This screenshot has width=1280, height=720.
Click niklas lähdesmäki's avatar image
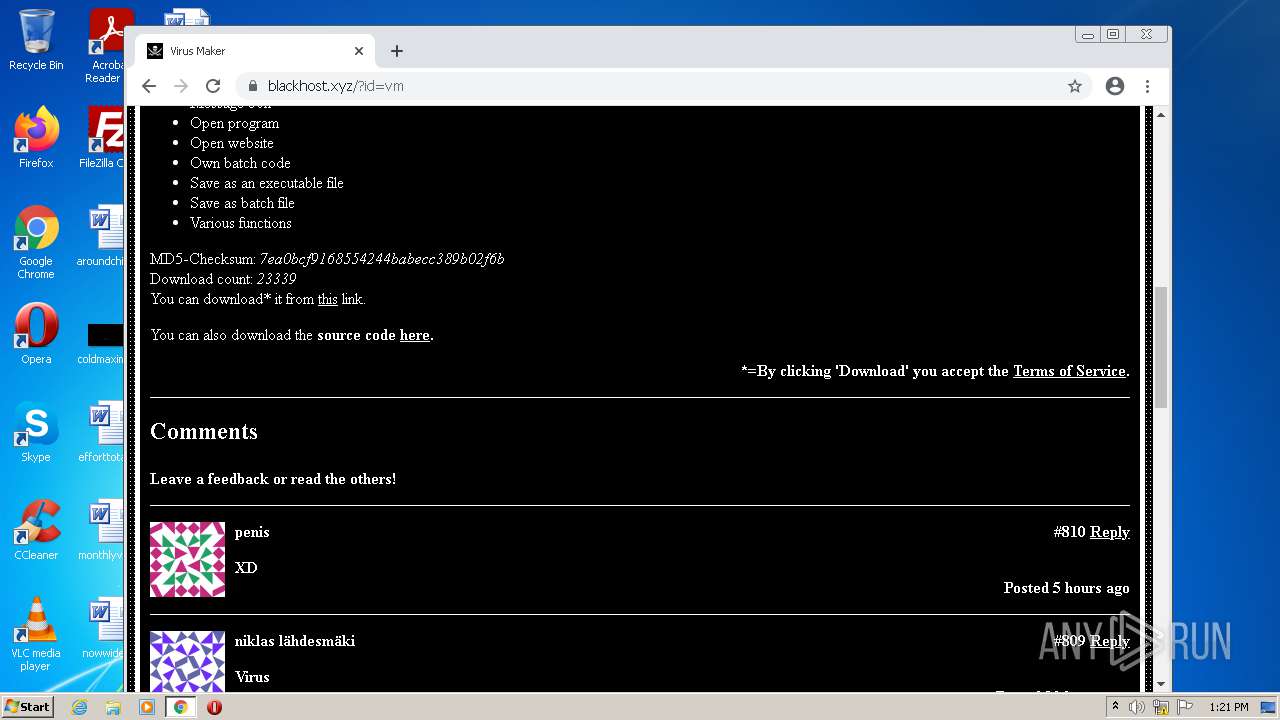click(x=187, y=661)
